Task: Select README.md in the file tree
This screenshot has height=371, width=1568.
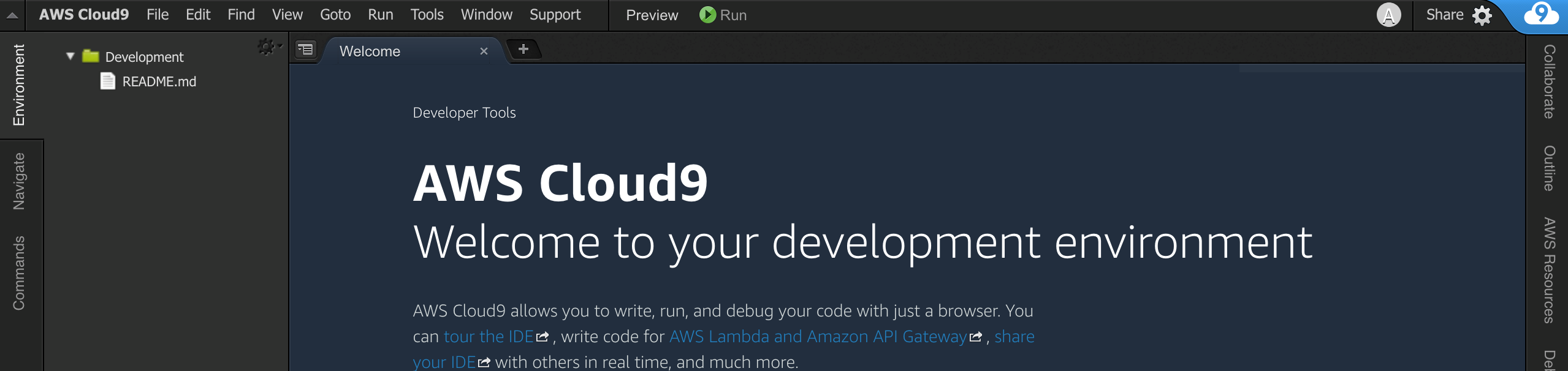Action: click(x=159, y=81)
